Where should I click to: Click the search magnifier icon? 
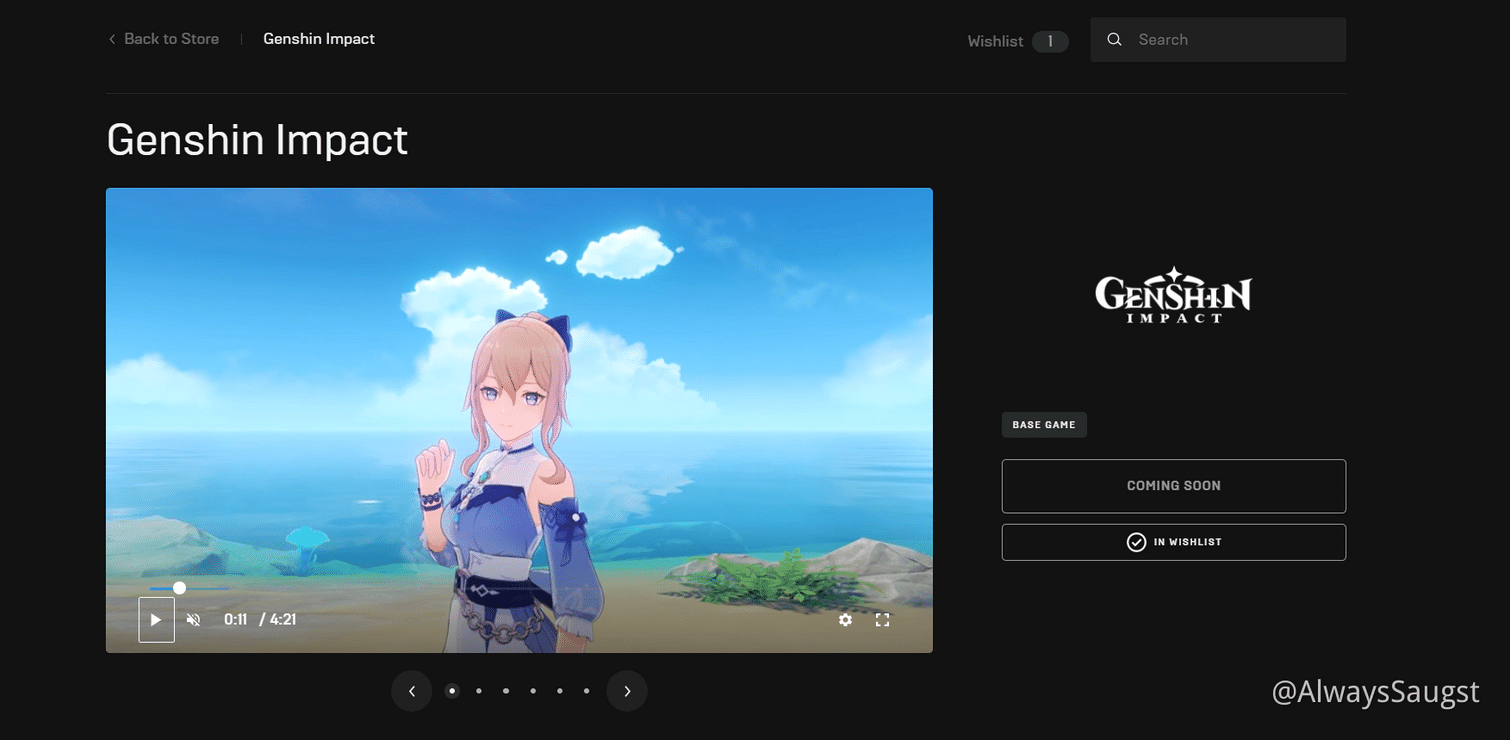pyautogui.click(x=1114, y=39)
